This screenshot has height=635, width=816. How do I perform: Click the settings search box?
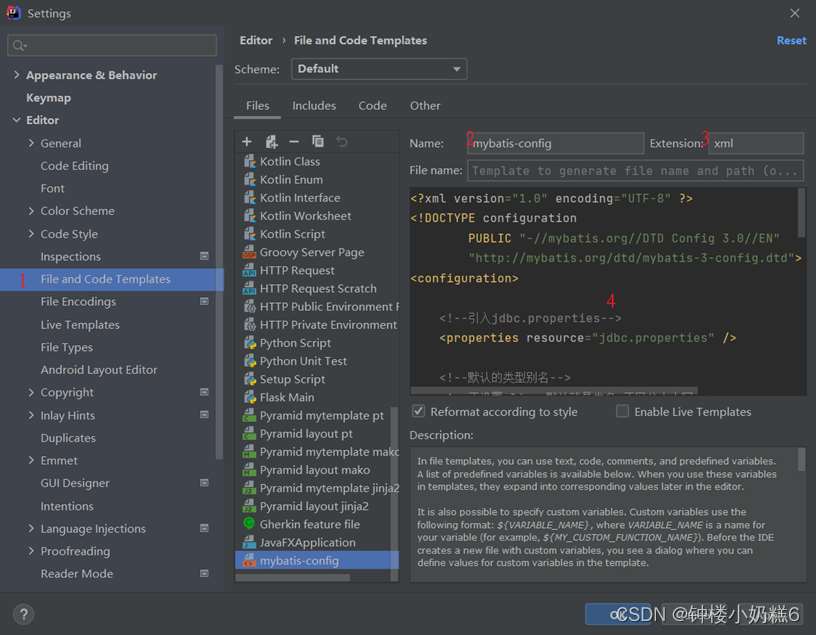pos(112,46)
